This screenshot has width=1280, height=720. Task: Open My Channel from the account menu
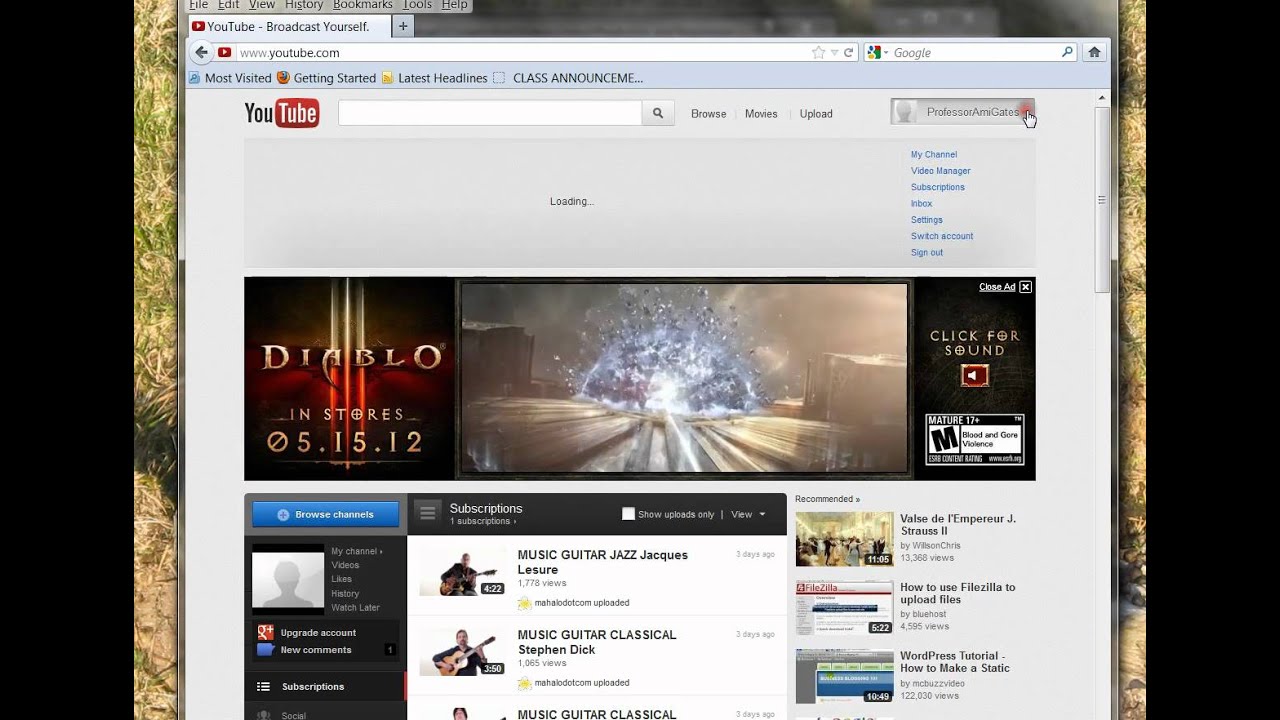[934, 155]
